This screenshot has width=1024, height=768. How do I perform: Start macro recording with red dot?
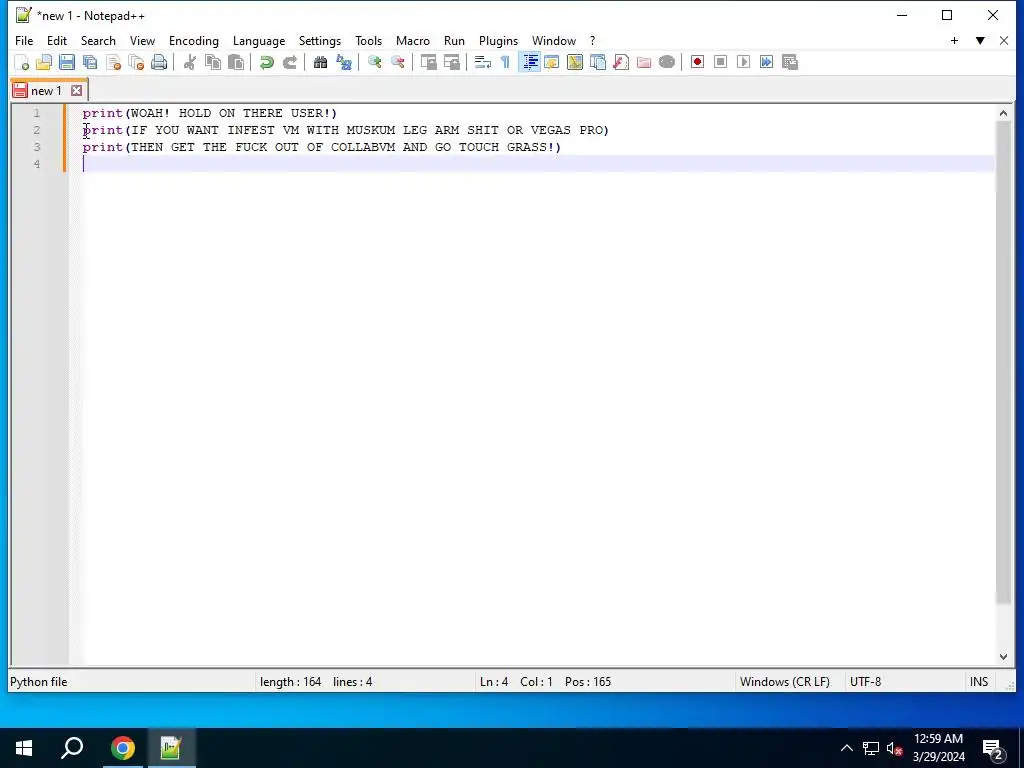click(697, 62)
